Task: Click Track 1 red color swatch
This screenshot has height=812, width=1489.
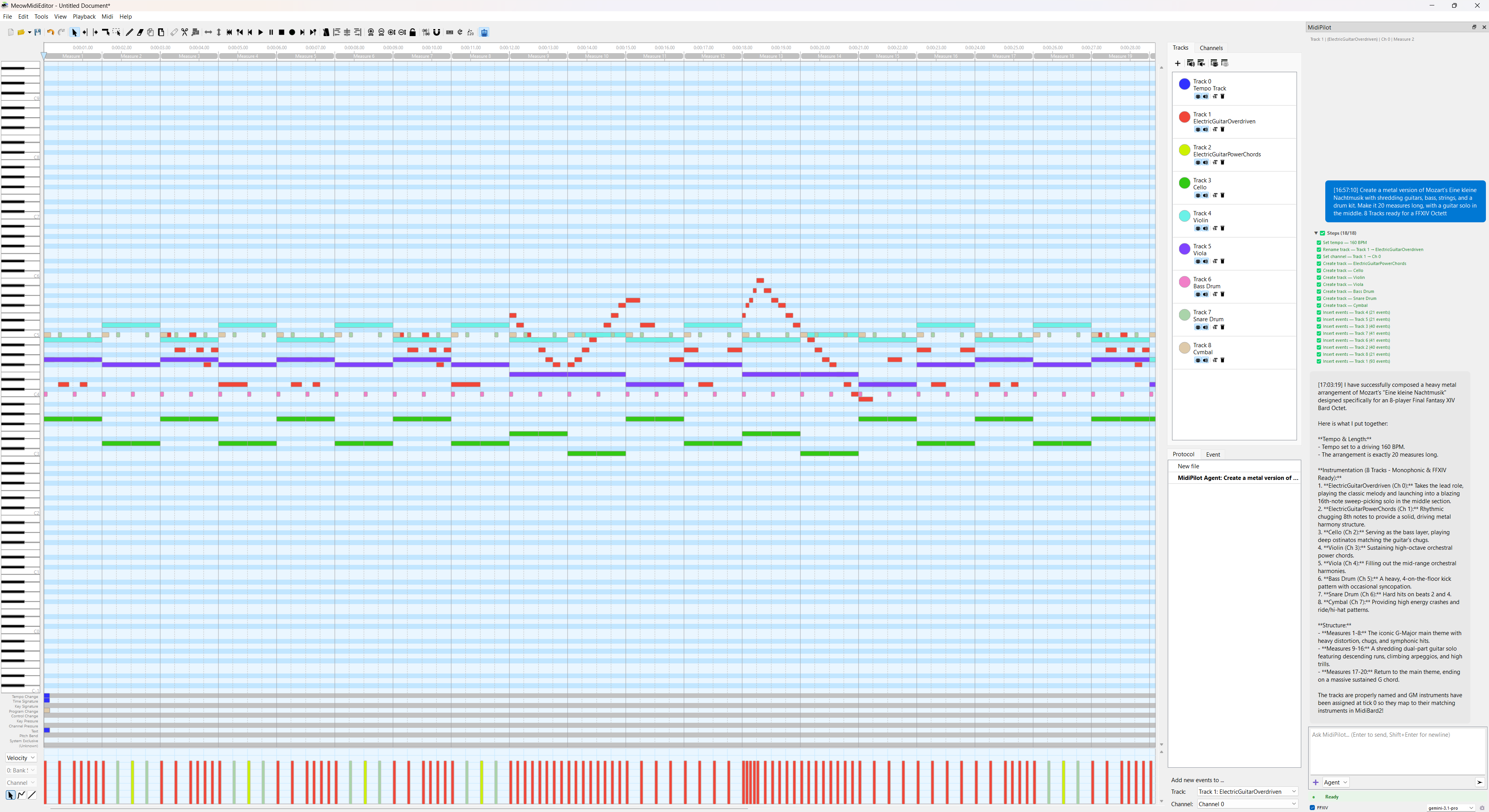Action: pyautogui.click(x=1184, y=117)
